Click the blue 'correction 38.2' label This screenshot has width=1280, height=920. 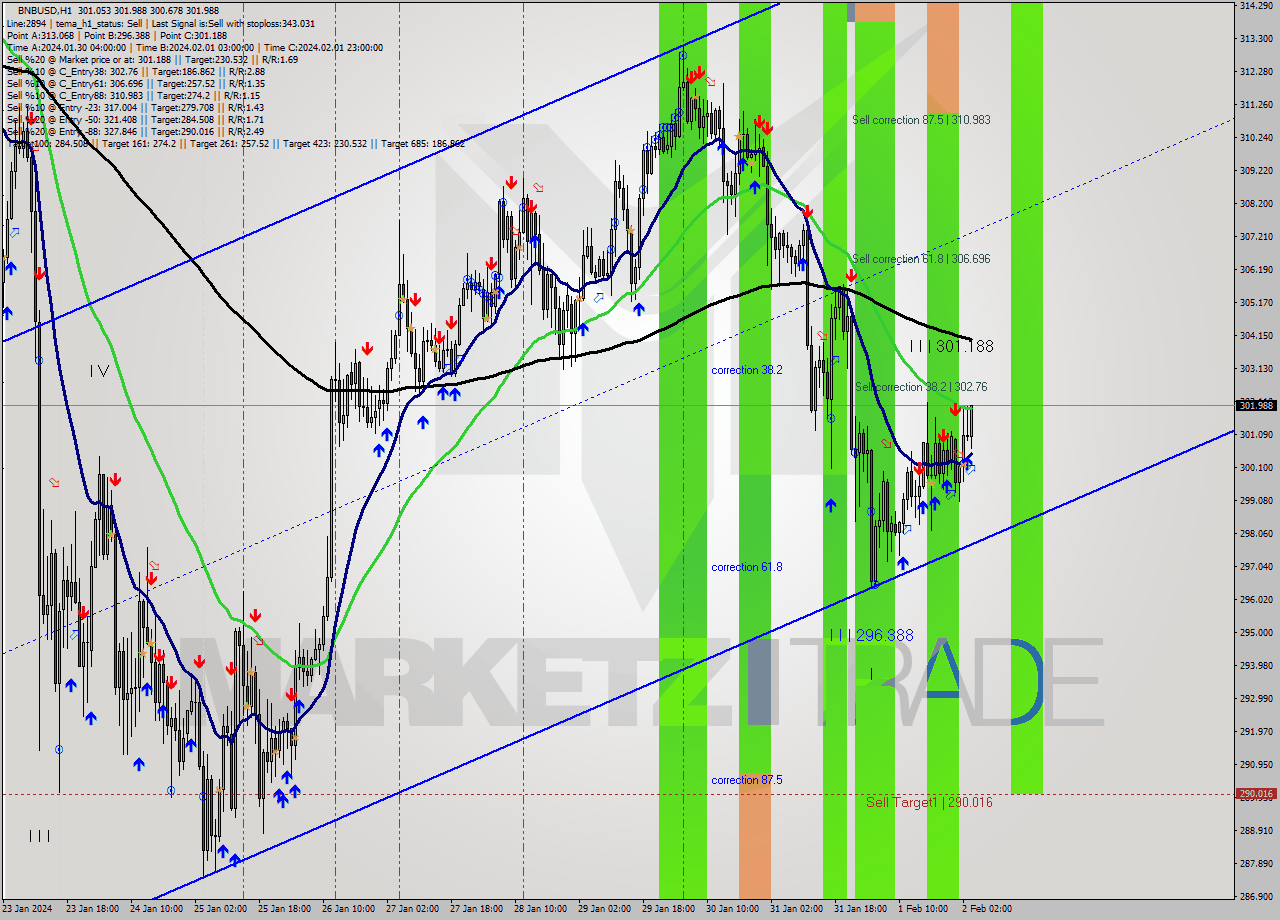[747, 370]
